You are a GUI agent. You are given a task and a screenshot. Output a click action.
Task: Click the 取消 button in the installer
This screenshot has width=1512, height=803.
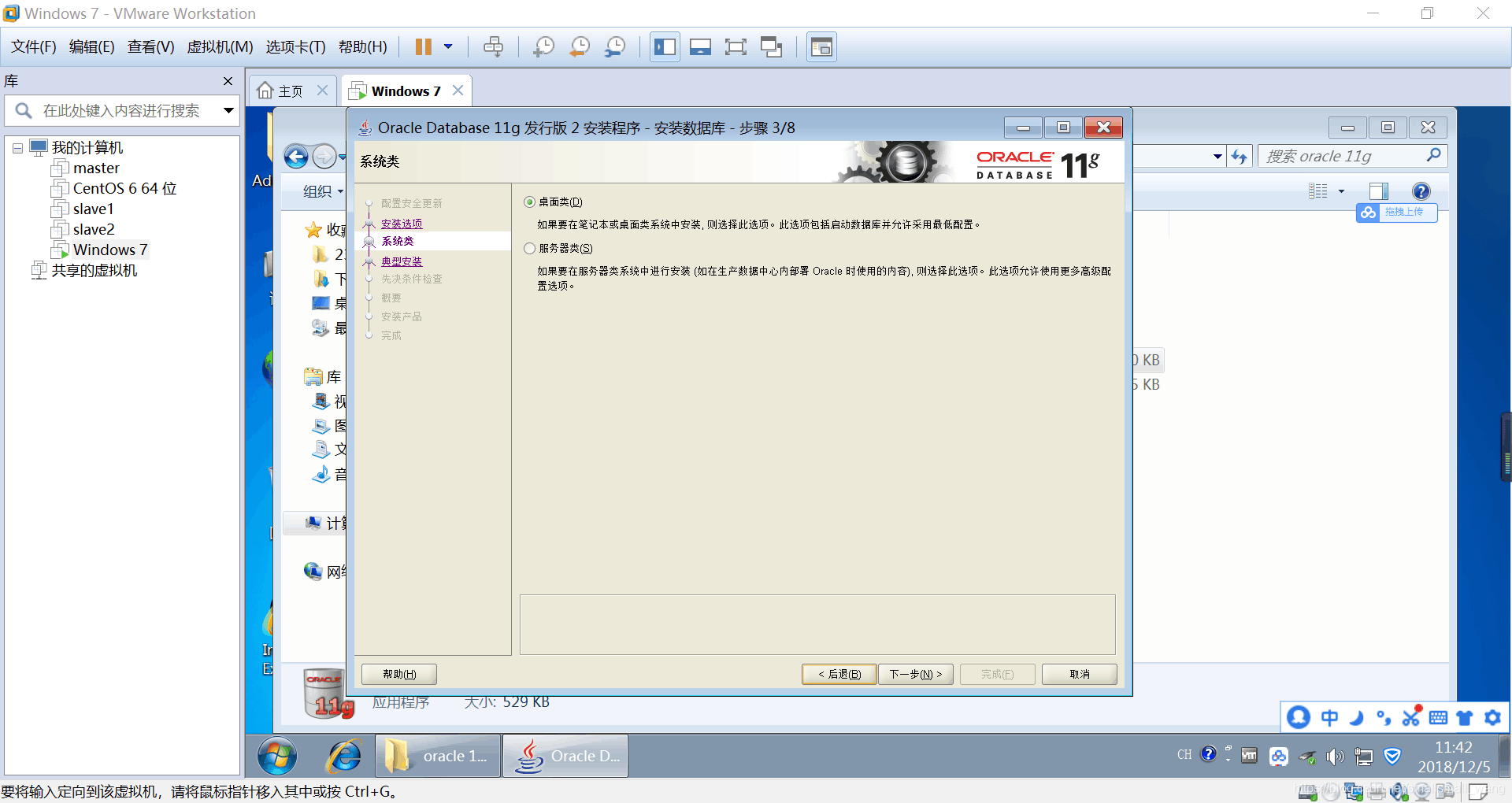[1080, 675]
